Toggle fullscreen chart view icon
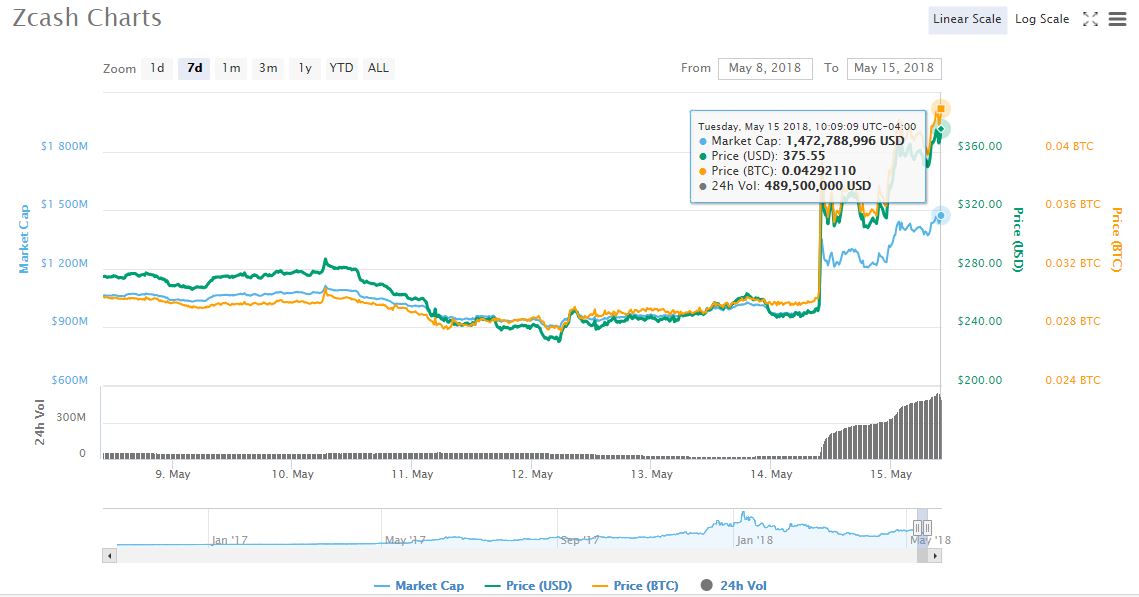This screenshot has height=597, width=1139. [x=1090, y=20]
